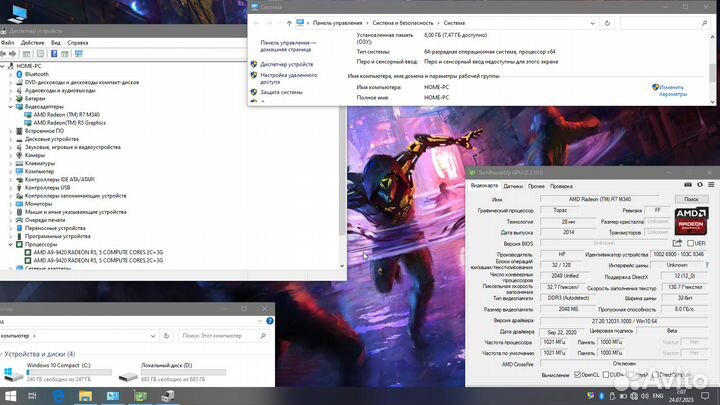Screen dimensions: 720x405
Task: Click the Поиск button in GPU-Z
Action: (691, 199)
